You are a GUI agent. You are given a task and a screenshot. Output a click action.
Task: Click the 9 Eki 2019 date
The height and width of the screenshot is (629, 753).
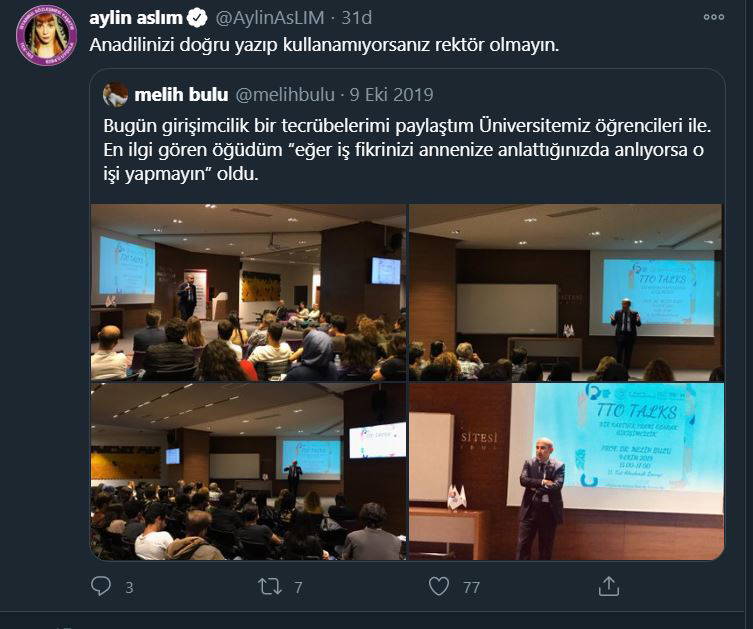point(391,95)
